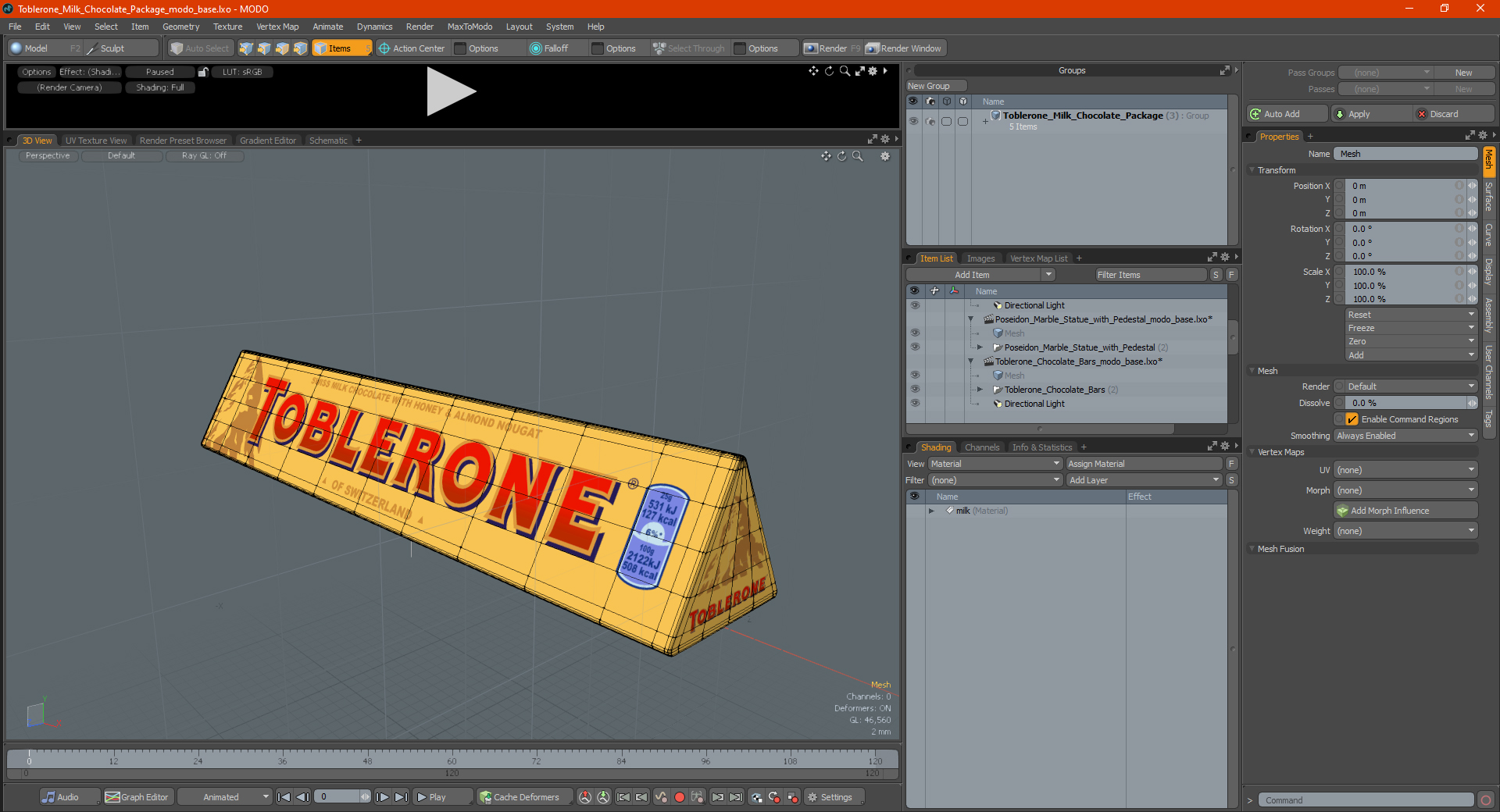The height and width of the screenshot is (812, 1500).
Task: Expand milk material in shader tree
Action: [931, 511]
